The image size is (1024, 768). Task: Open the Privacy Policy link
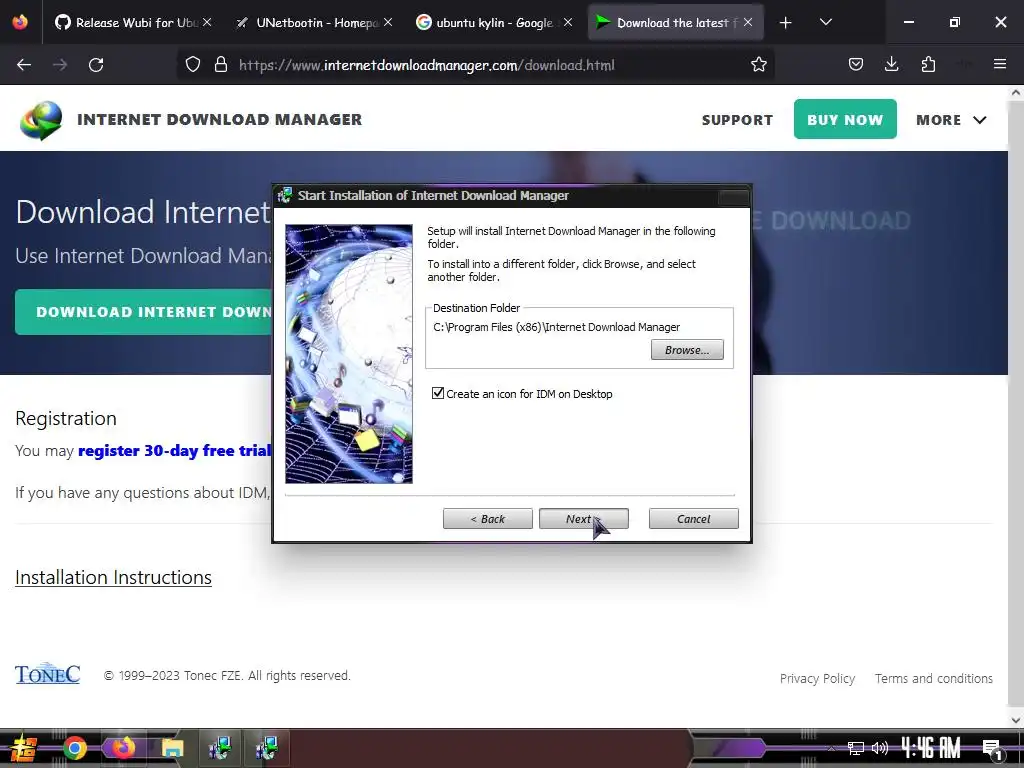click(x=817, y=679)
